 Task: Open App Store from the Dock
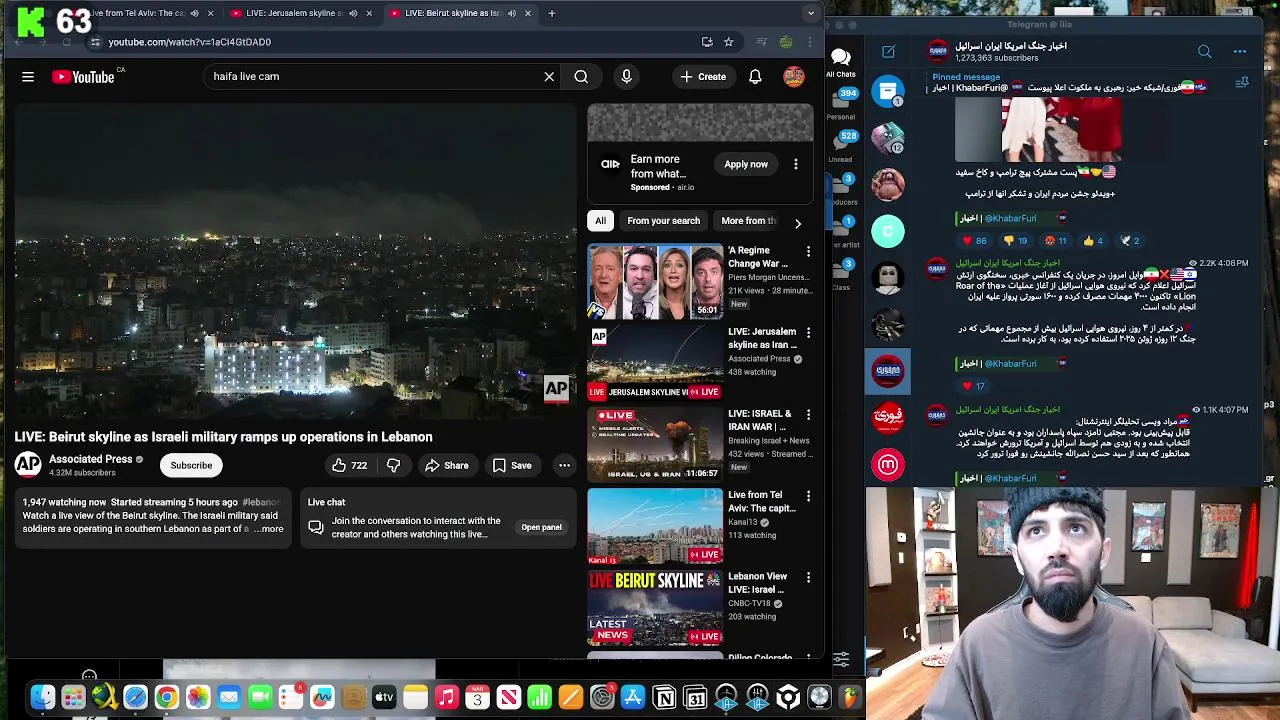point(633,697)
